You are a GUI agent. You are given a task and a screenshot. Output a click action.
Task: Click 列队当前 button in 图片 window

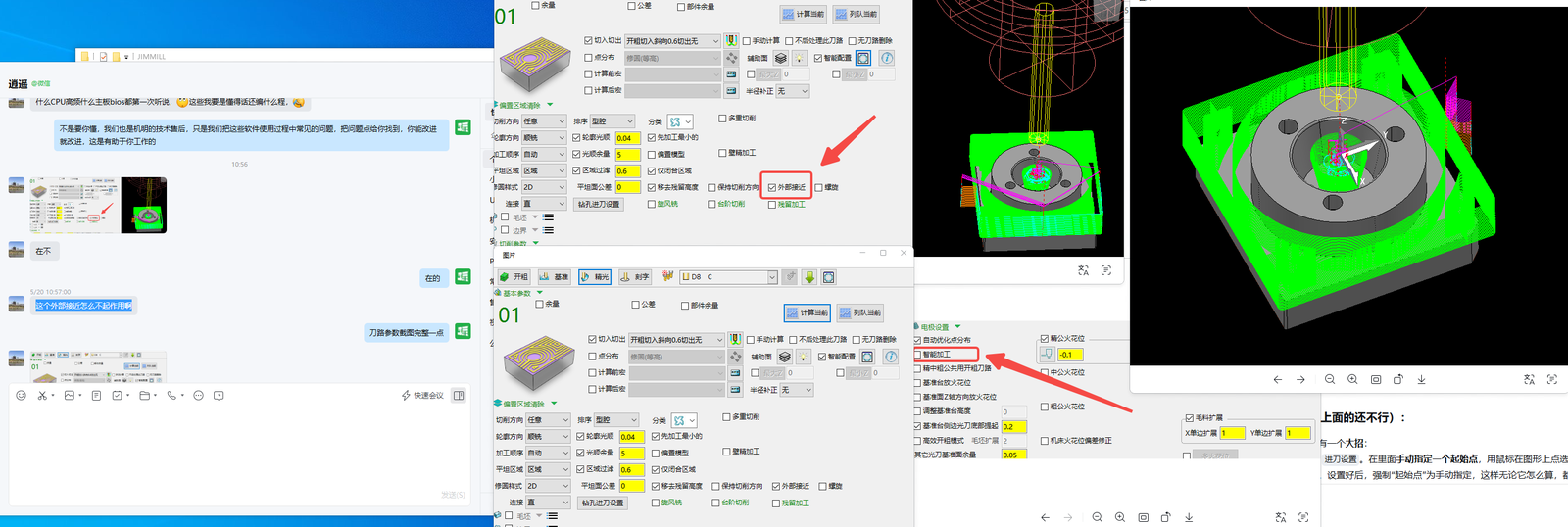click(860, 312)
